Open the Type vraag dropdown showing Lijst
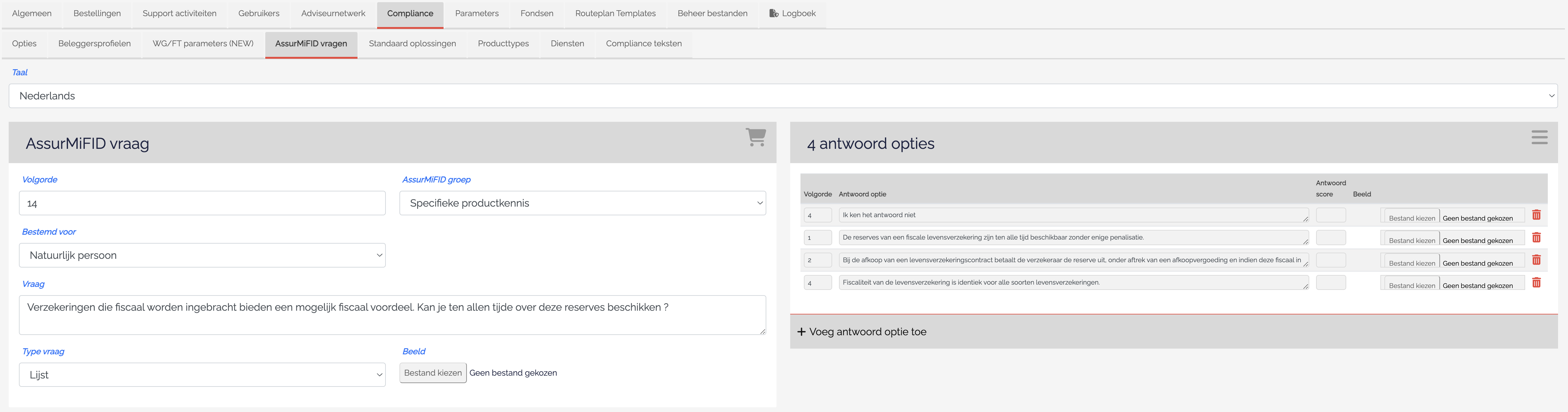1568x412 pixels. coord(202,375)
